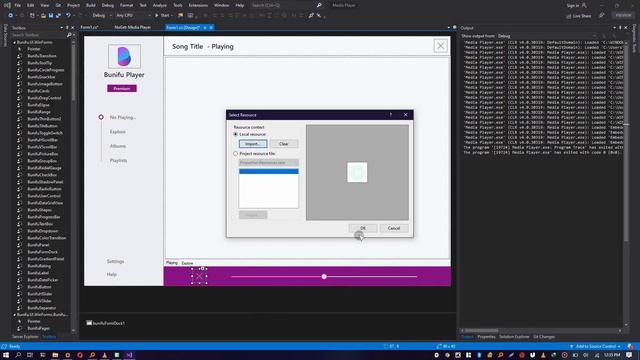Click the help question mark in Select Resource

pyautogui.click(x=391, y=115)
